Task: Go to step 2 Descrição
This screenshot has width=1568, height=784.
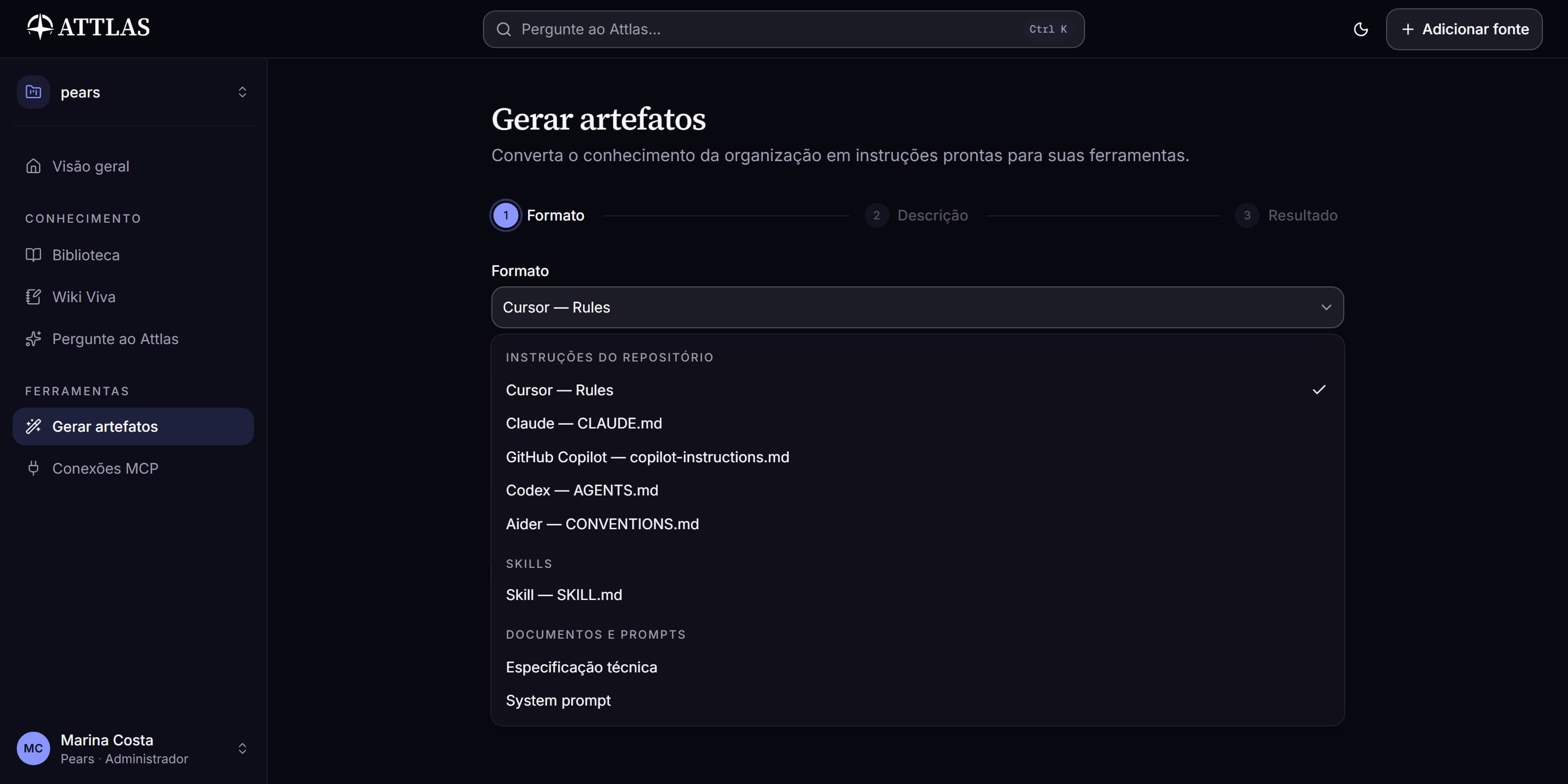Action: tap(916, 216)
